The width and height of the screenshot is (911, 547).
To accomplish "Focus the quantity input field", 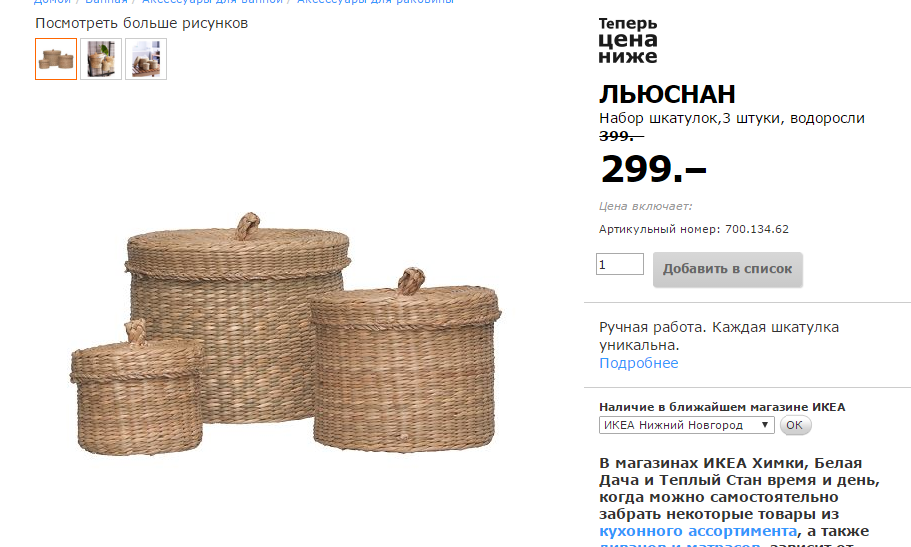I will [619, 264].
